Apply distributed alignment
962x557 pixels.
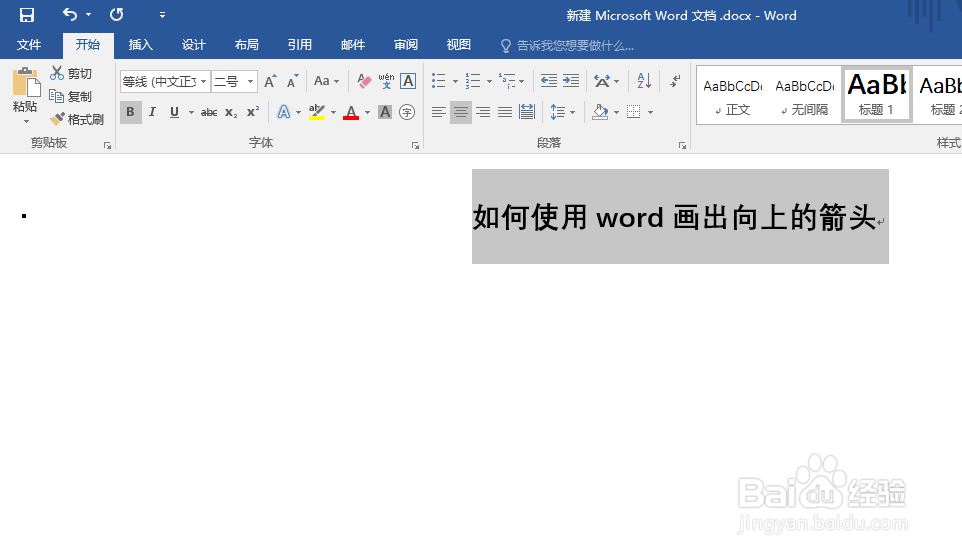(x=527, y=112)
